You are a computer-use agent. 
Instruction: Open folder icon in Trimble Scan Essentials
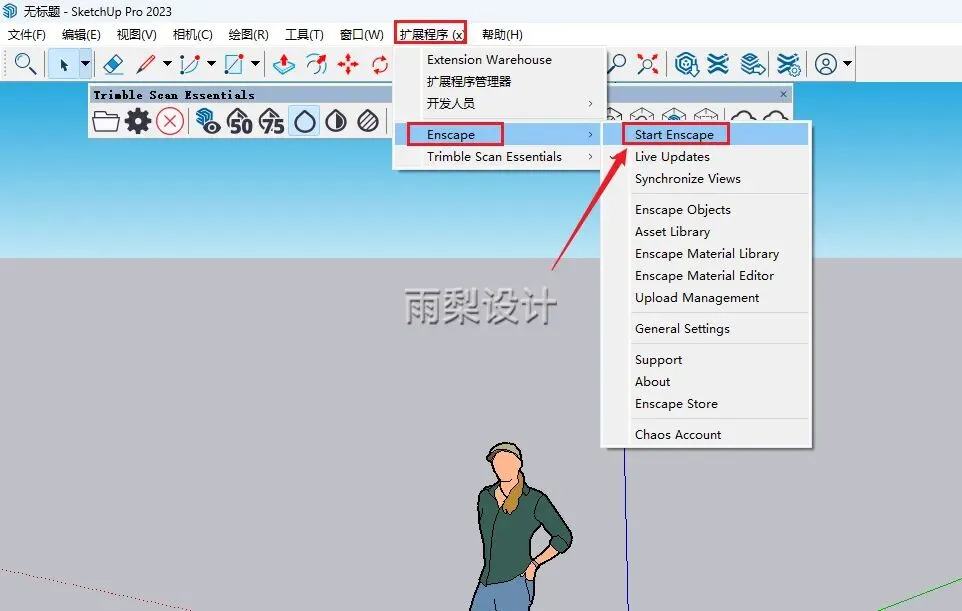point(106,121)
